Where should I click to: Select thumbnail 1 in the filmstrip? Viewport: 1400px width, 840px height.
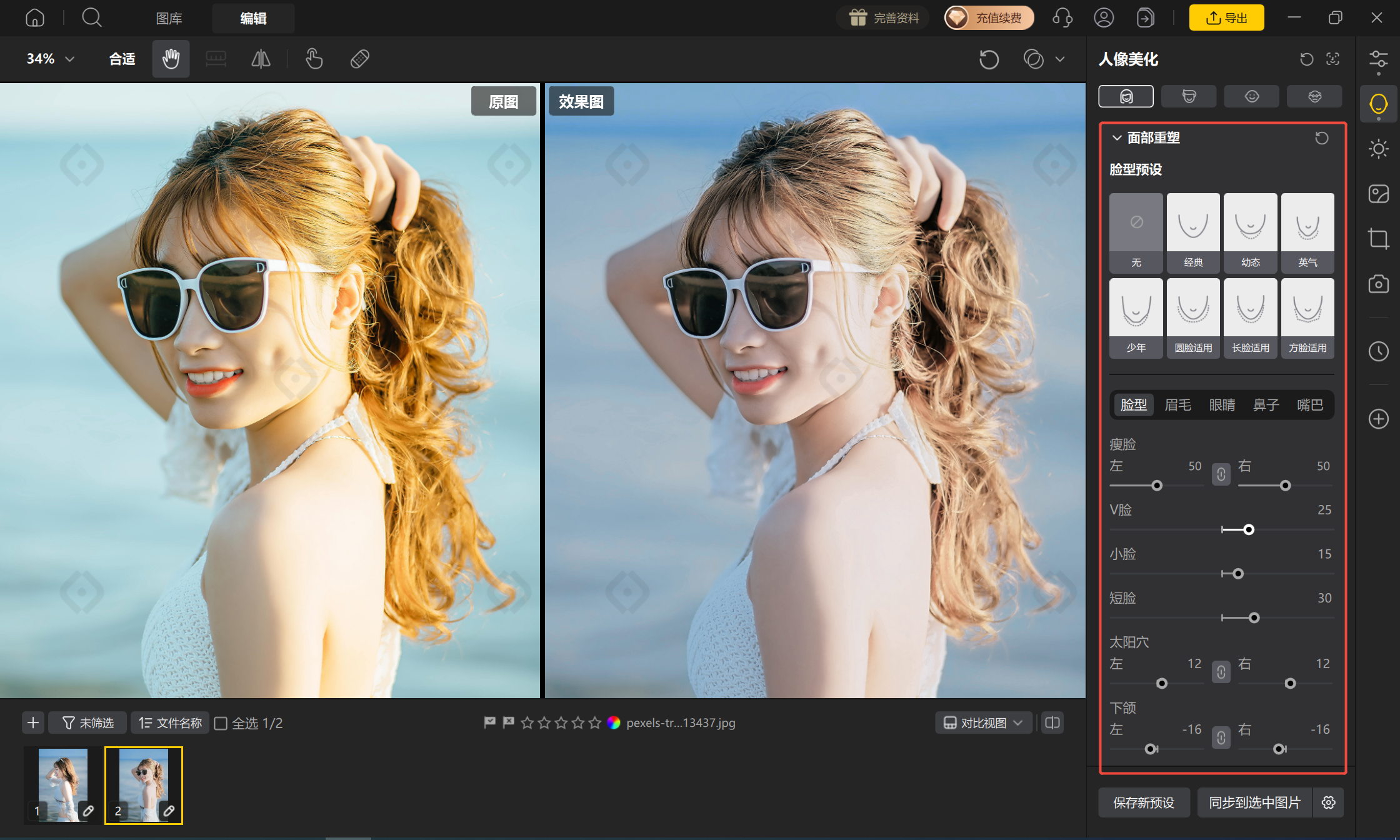point(62,785)
